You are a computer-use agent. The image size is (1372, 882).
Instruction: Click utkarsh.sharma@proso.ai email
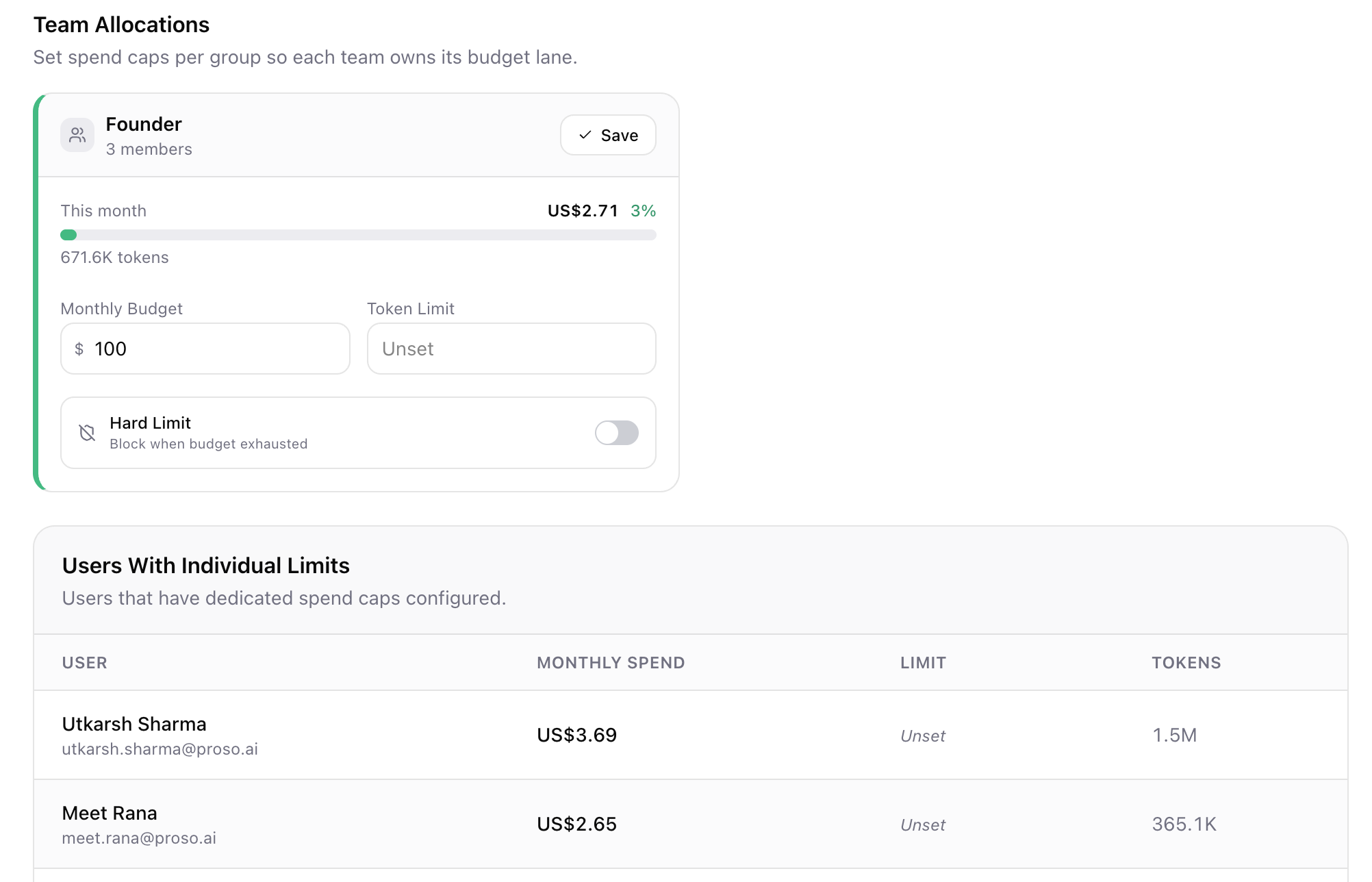(160, 749)
